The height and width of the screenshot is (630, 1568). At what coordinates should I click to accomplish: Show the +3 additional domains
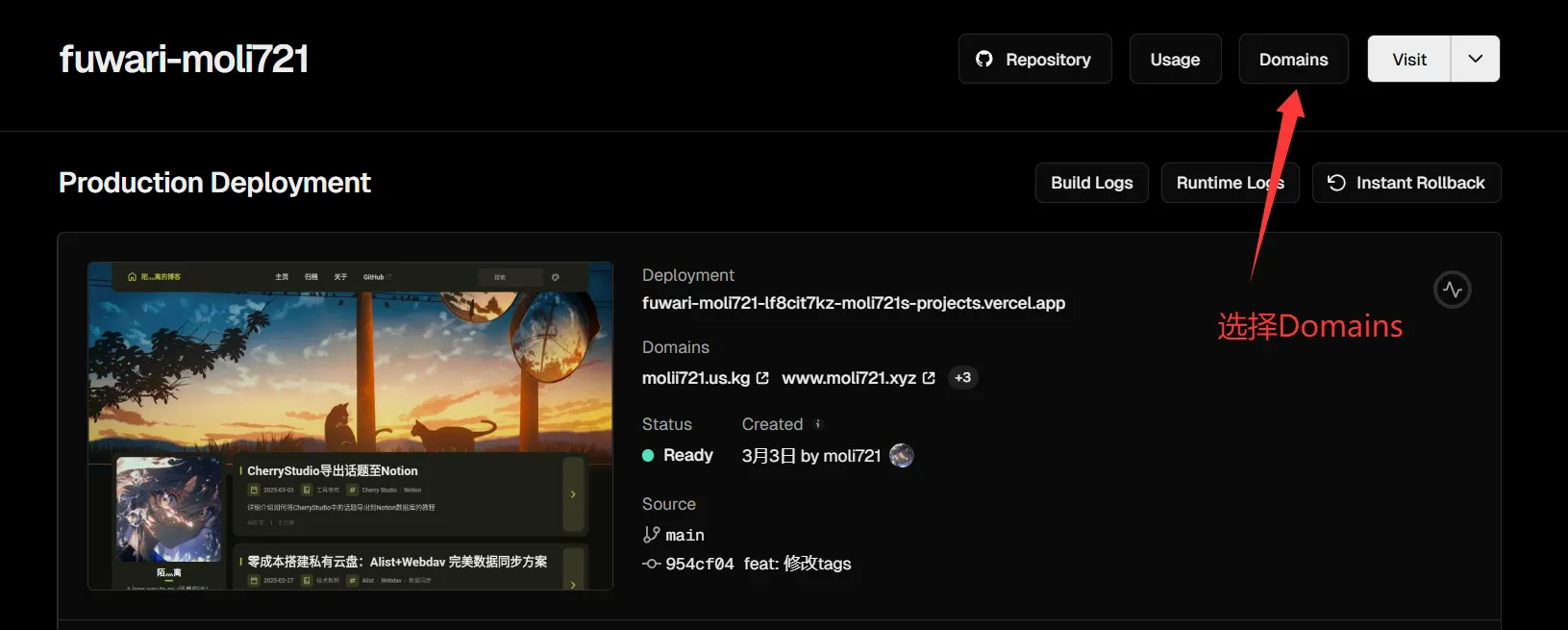click(962, 378)
